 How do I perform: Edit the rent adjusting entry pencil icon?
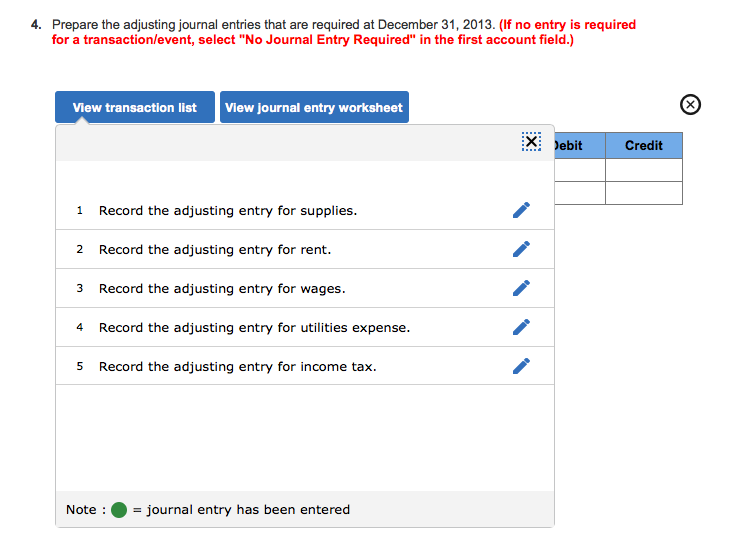click(521, 249)
